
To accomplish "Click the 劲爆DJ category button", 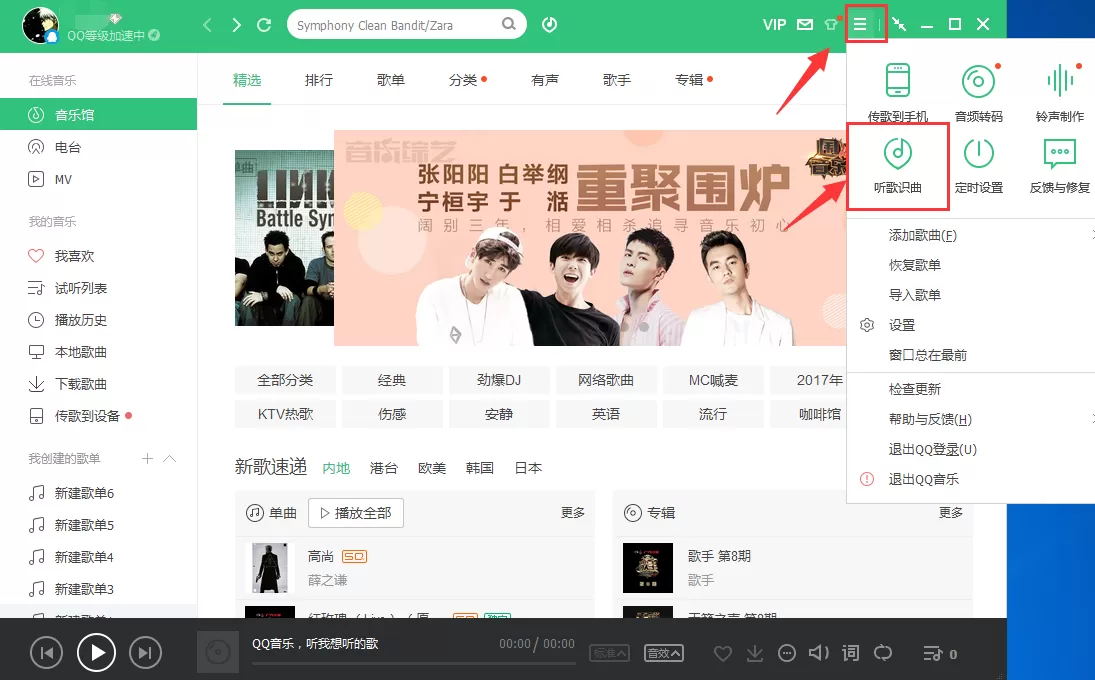I will coord(499,380).
